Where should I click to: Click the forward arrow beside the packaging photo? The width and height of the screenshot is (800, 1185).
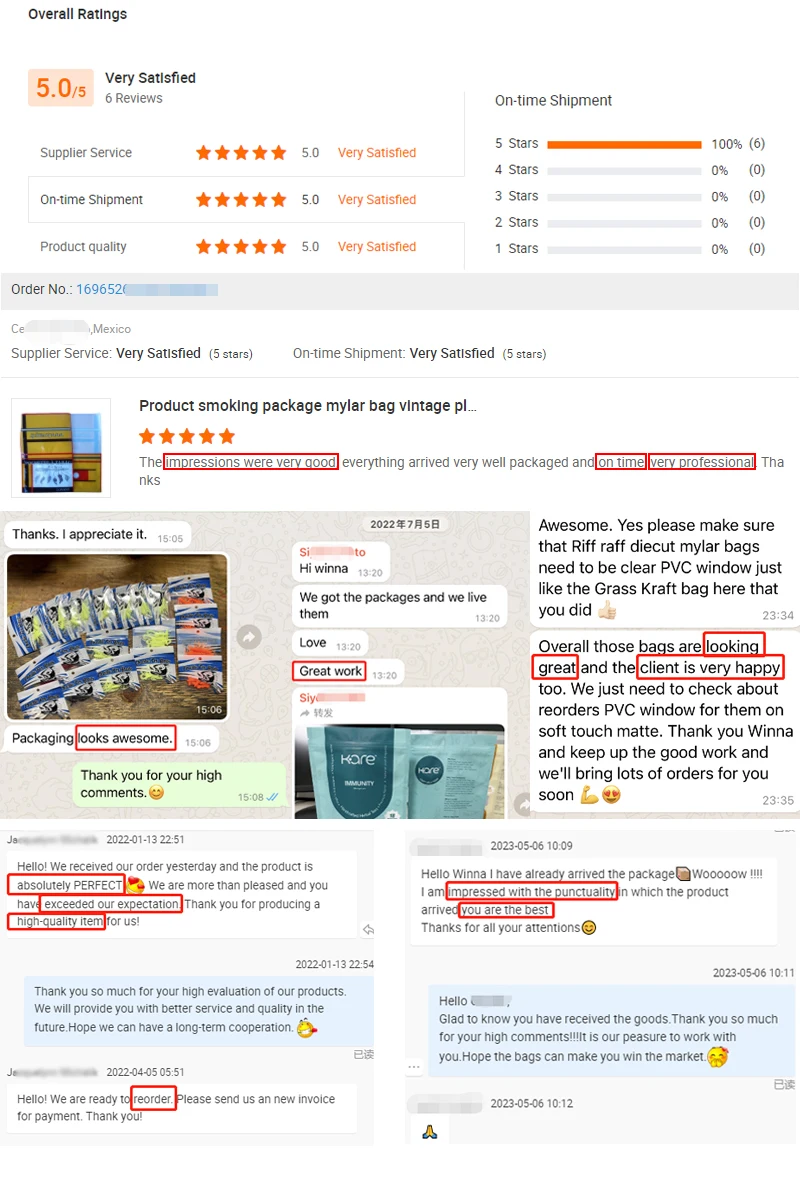[249, 636]
